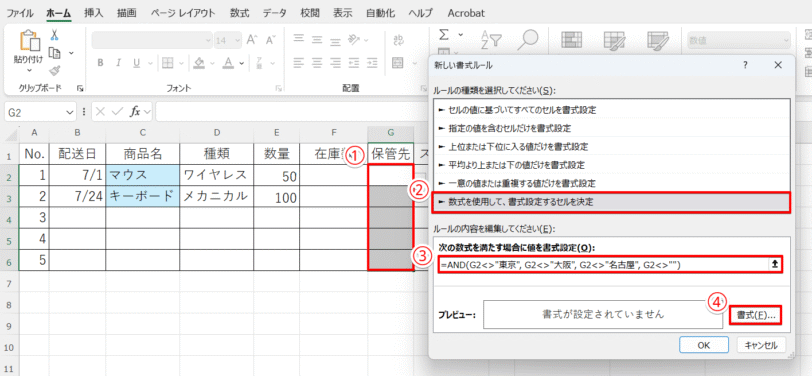Click the Cell Styles icon
The image size is (812, 376).
(658, 39)
